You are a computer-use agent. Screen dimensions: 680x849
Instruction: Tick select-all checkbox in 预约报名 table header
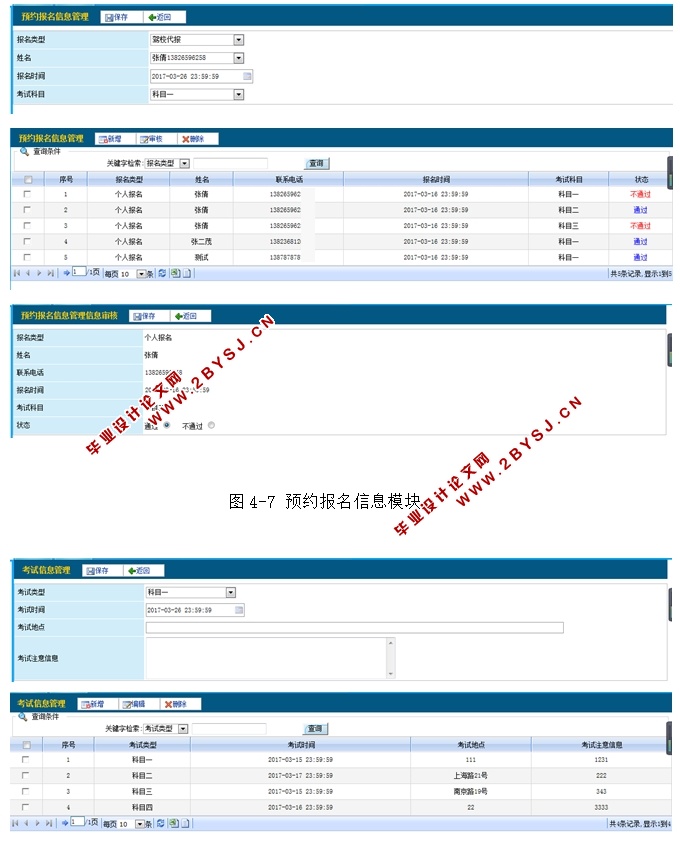click(x=28, y=179)
